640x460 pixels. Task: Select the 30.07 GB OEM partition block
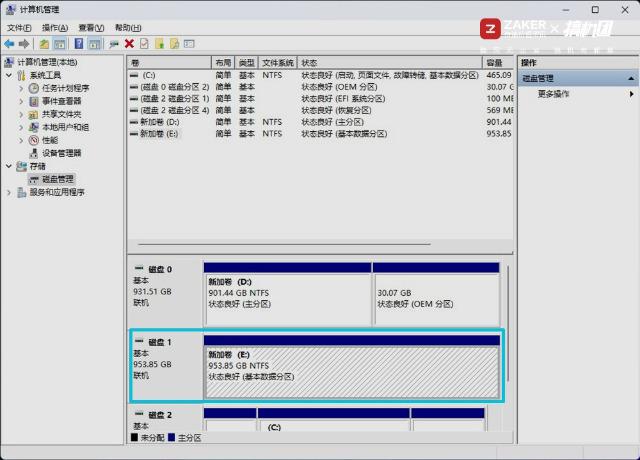(x=436, y=295)
